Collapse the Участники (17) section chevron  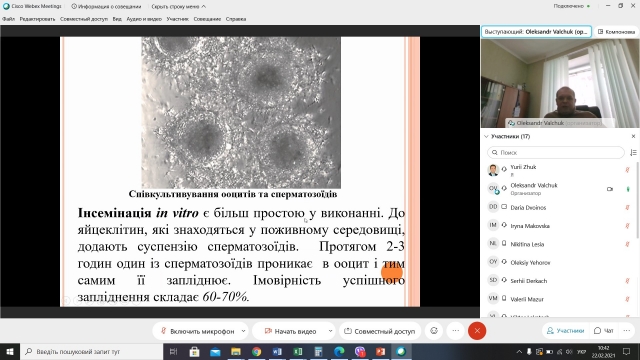tap(486, 136)
